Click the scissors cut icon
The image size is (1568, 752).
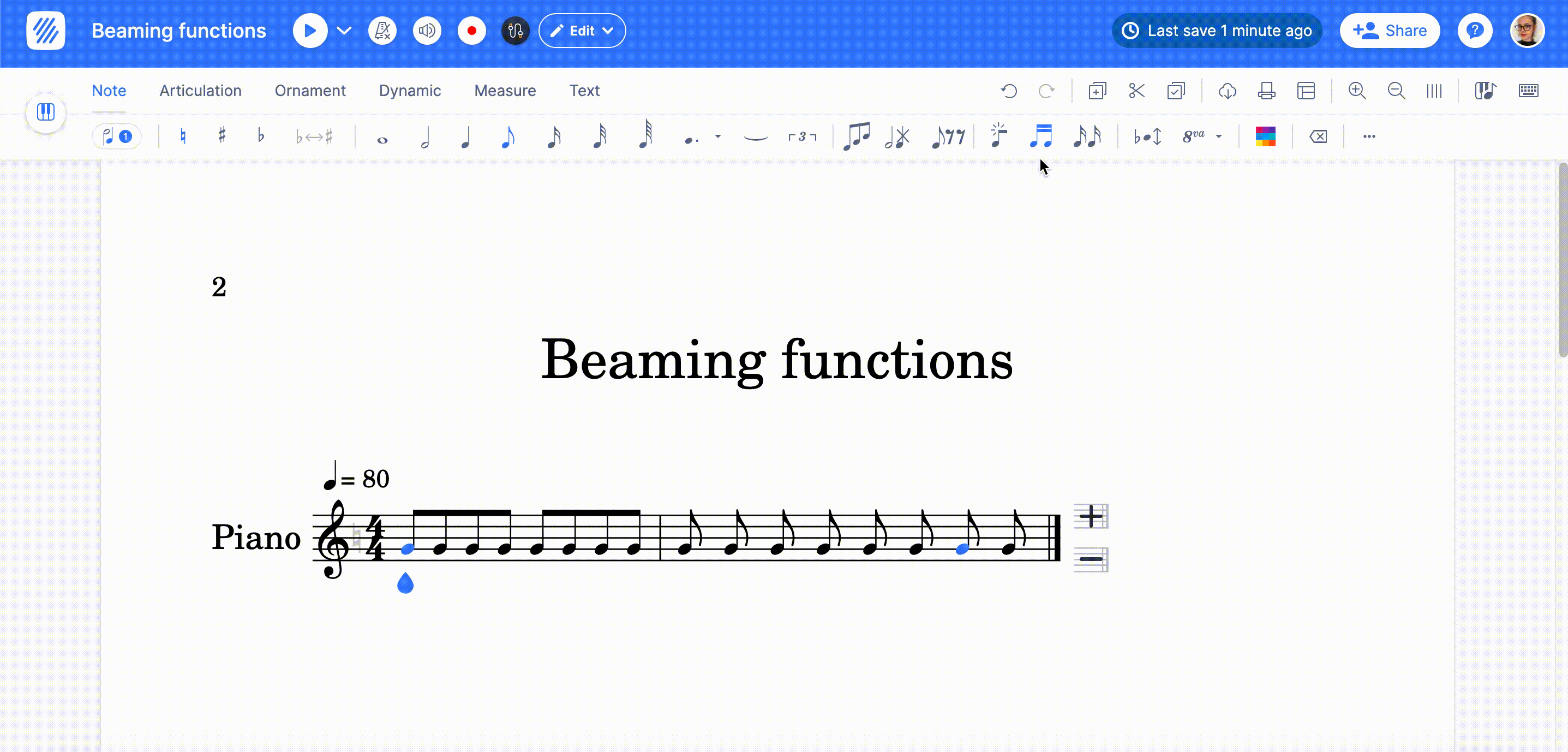tap(1136, 91)
